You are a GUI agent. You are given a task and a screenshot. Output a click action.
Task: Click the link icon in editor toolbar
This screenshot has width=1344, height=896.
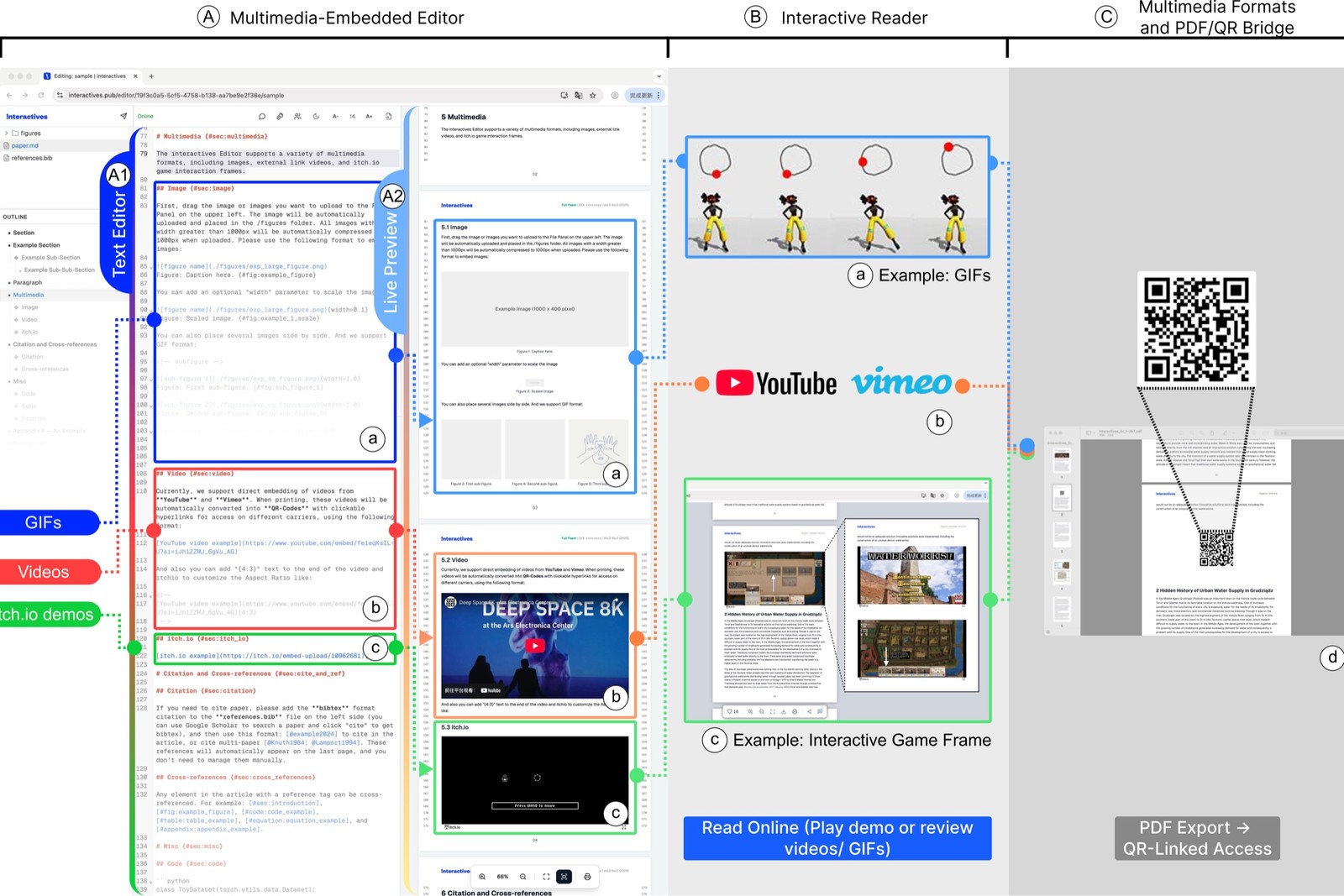280,116
